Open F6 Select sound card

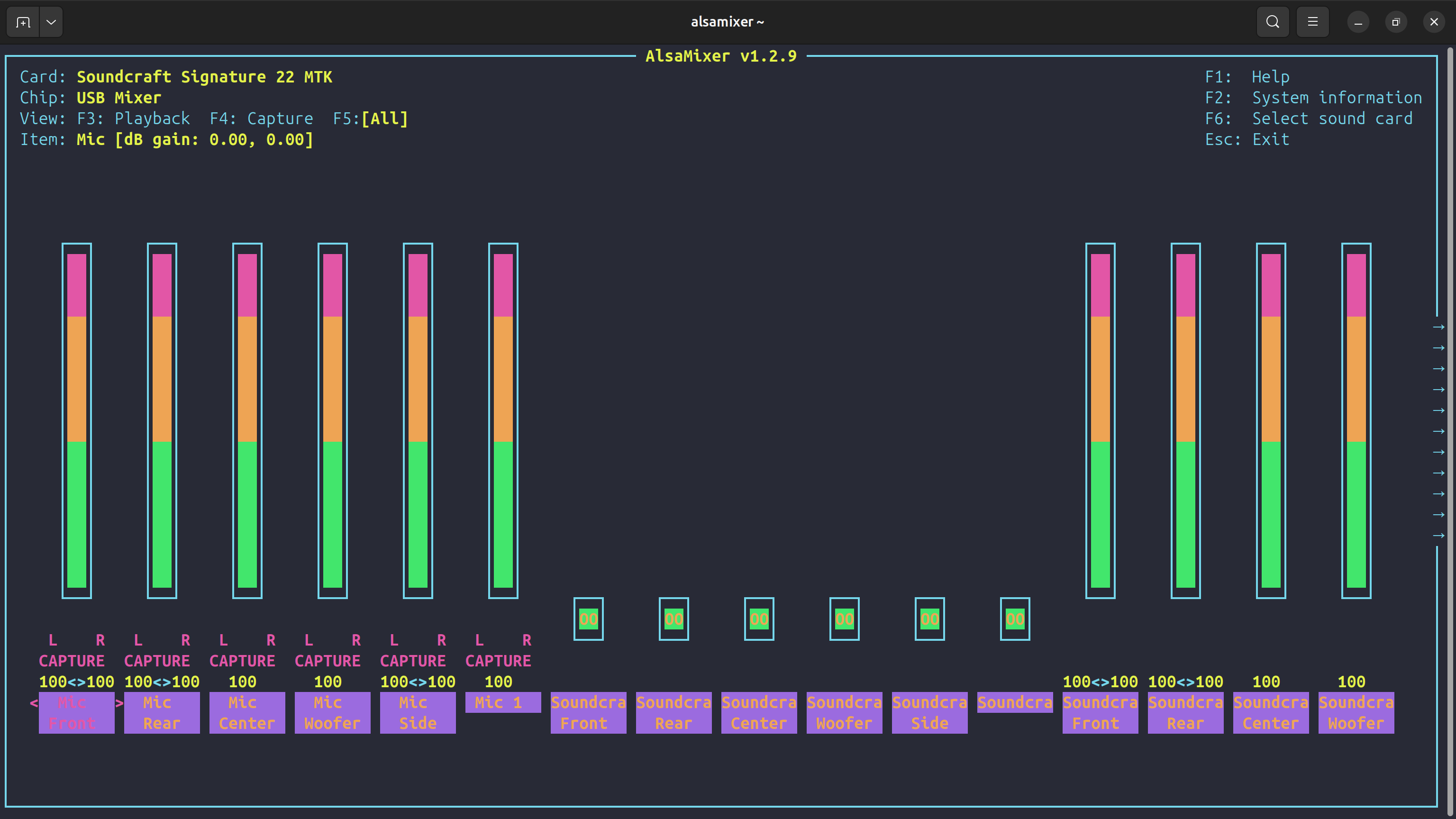[1308, 118]
